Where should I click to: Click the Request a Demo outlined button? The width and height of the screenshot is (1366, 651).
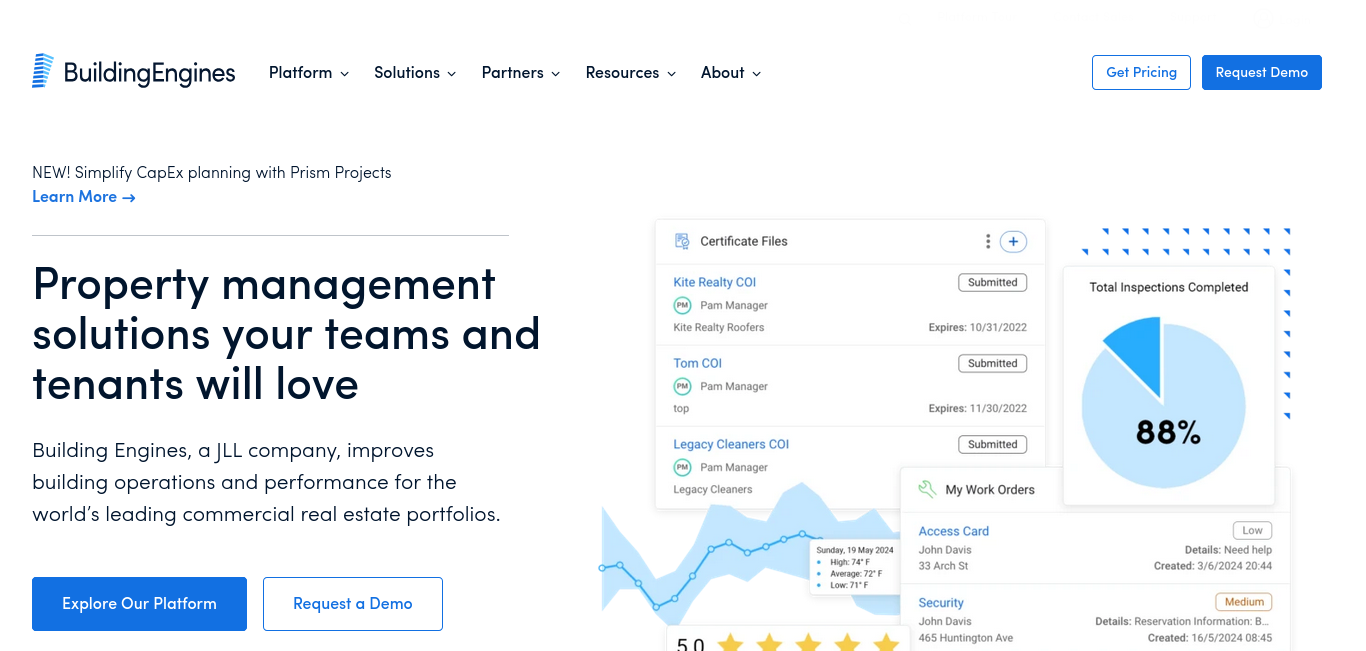353,604
